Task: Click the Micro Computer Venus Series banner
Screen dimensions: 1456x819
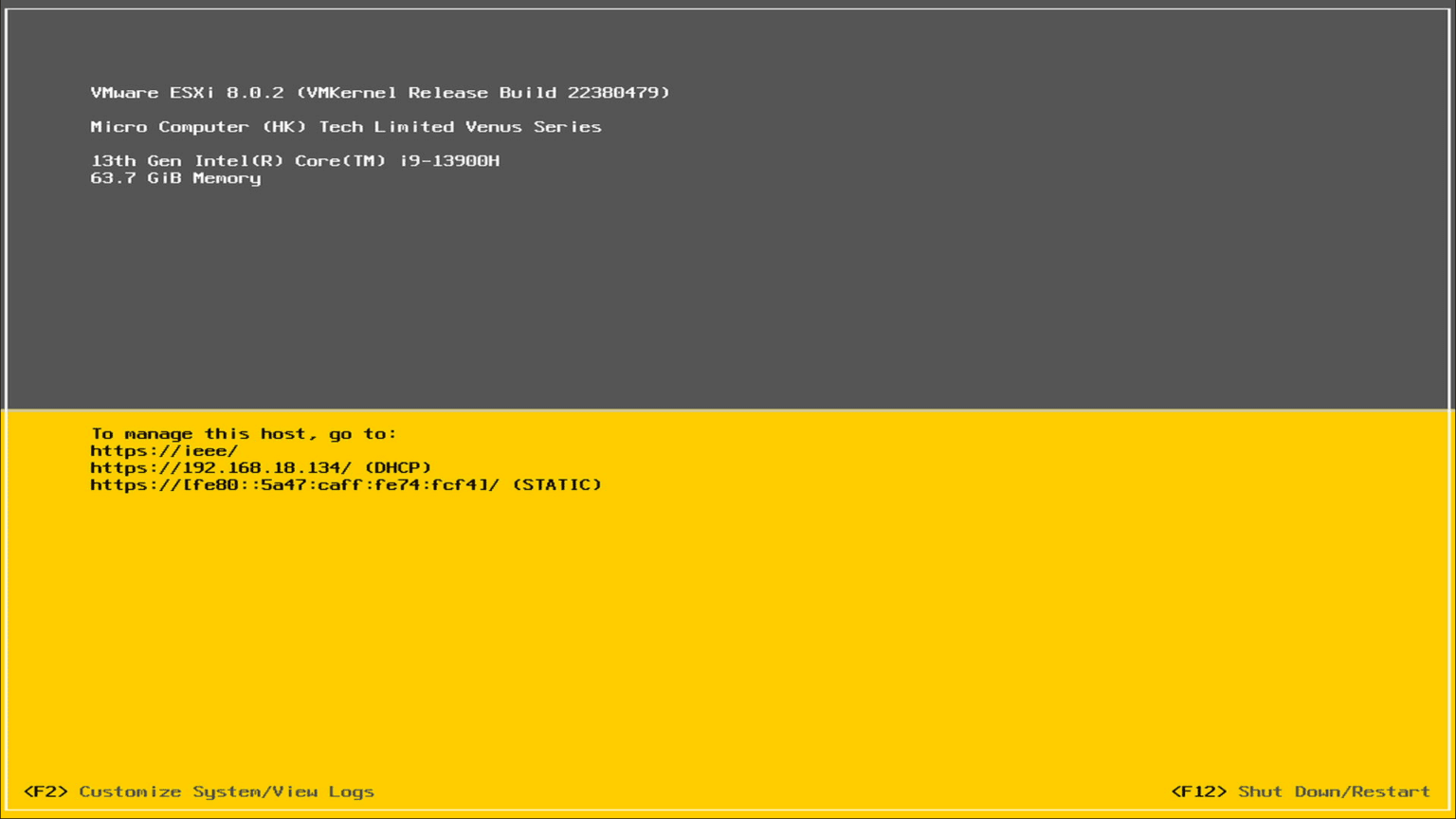Action: [x=346, y=126]
